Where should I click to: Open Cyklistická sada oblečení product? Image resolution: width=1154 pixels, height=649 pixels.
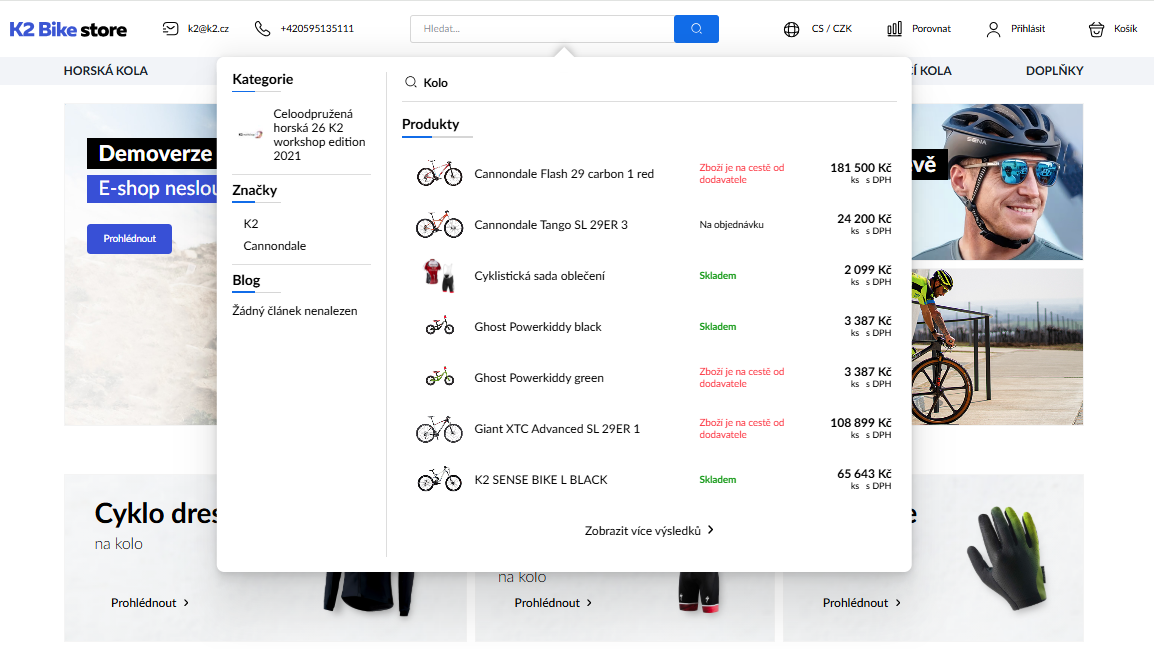539,276
